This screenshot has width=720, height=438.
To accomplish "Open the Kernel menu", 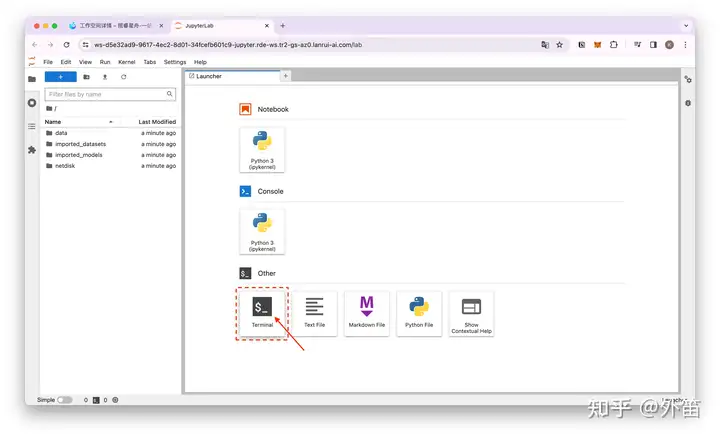I will (127, 62).
